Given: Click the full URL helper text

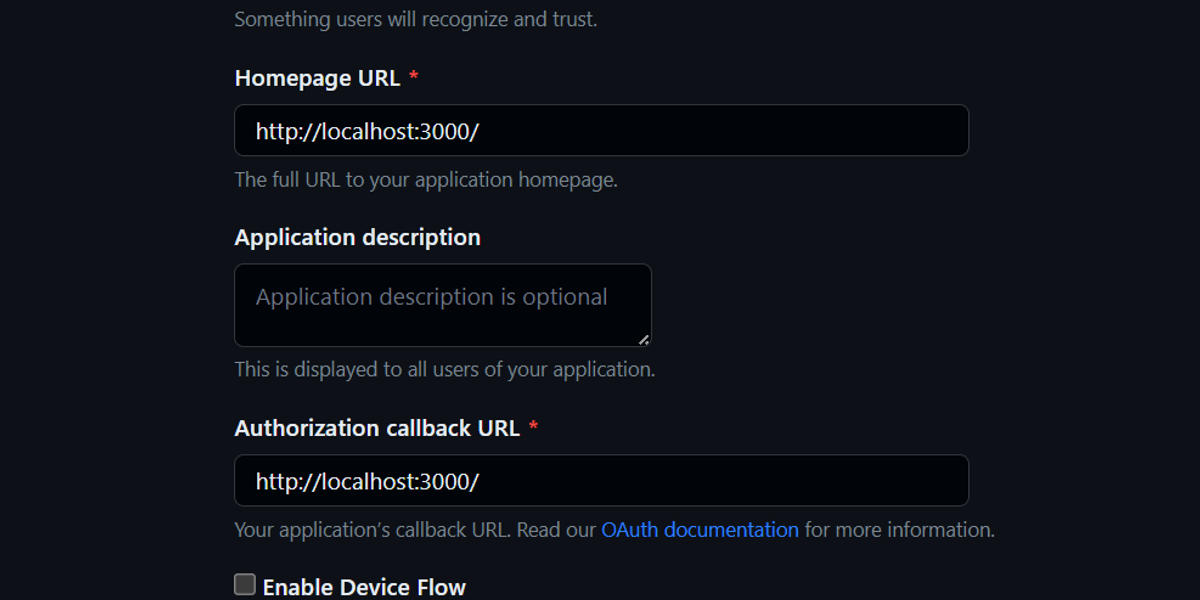Looking at the screenshot, I should pos(426,180).
